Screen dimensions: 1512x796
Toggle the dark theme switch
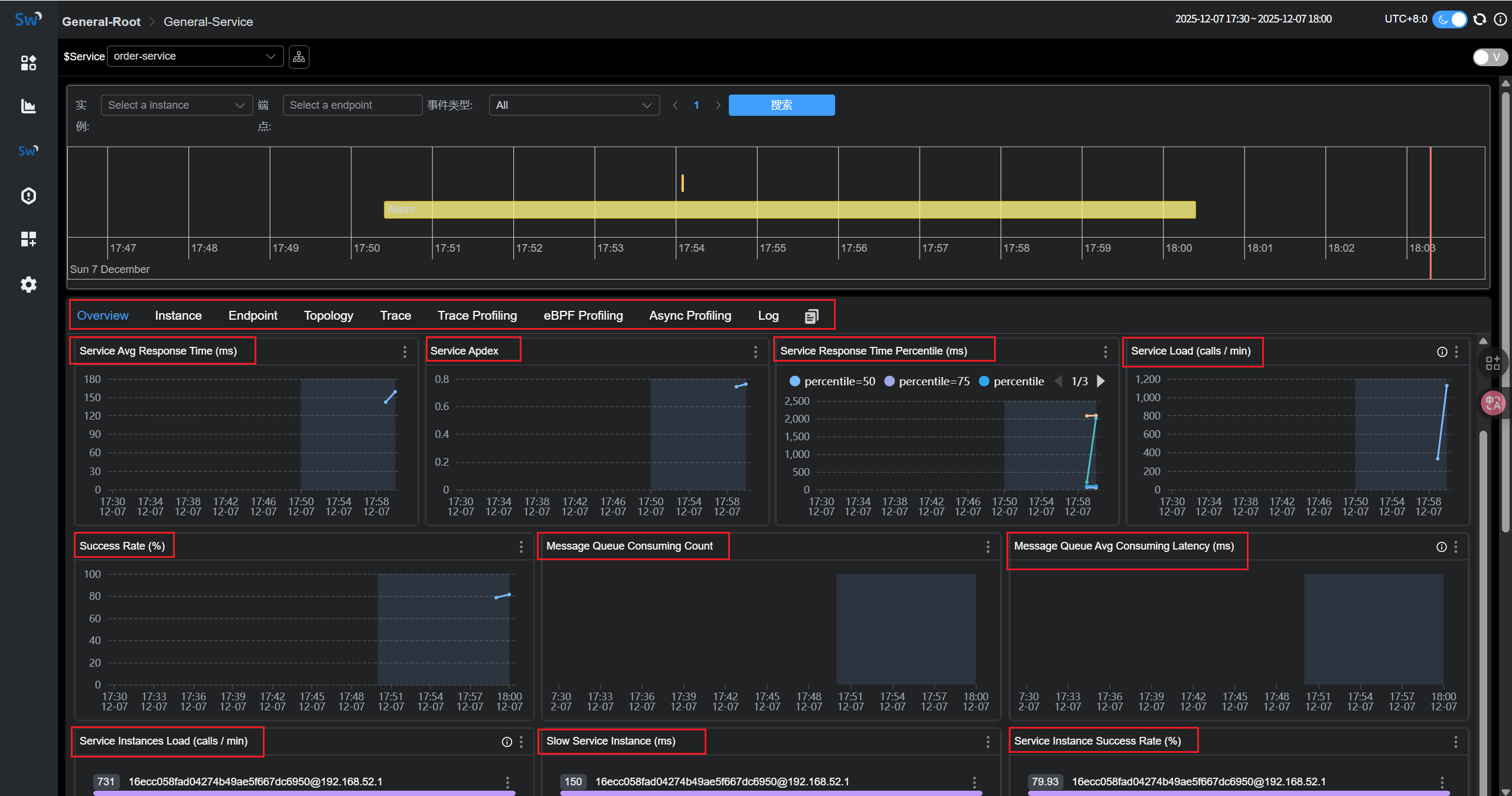click(x=1450, y=20)
